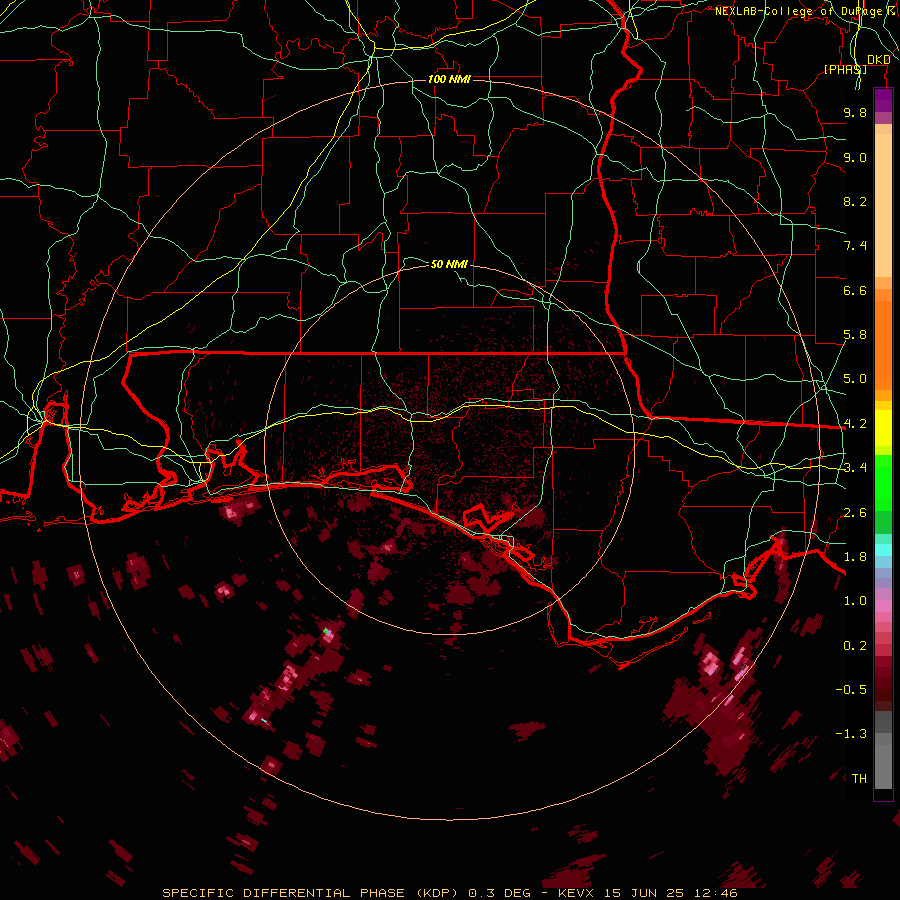Select the 1.8 scale value
Image resolution: width=900 pixels, height=900 pixels.
[x=855, y=557]
